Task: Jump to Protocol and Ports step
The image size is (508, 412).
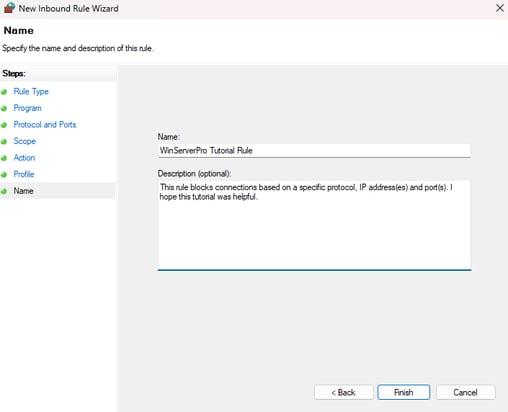Action: [x=45, y=124]
